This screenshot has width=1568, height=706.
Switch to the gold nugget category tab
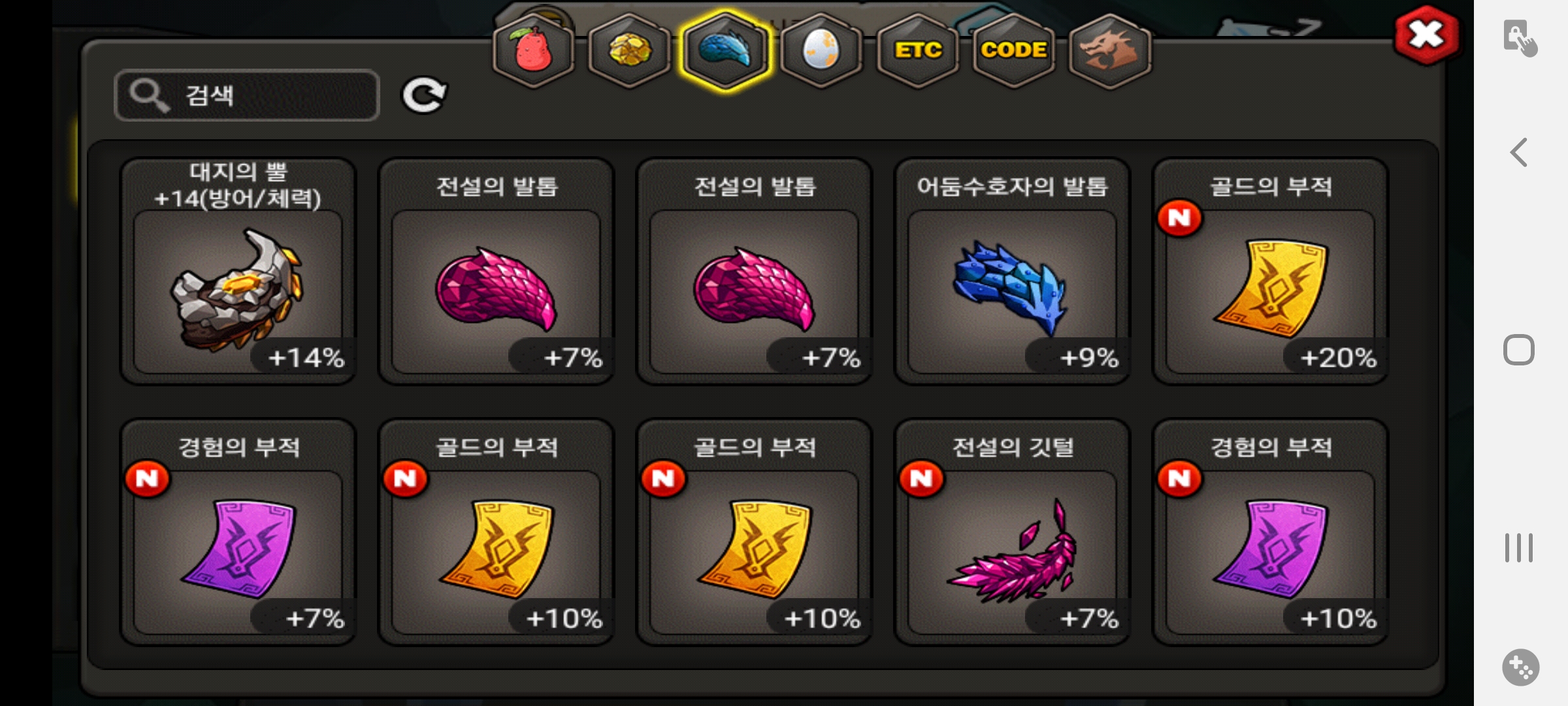coord(630,50)
